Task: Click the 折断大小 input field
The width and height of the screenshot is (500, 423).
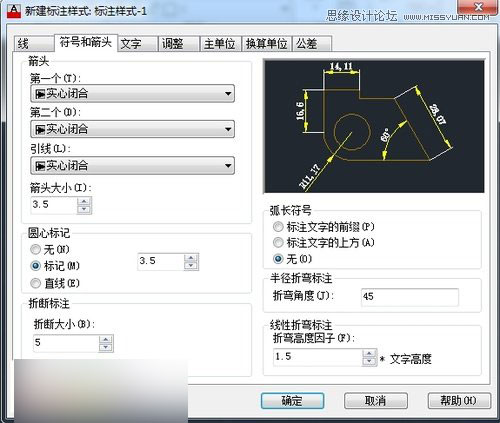Action: (x=66, y=343)
